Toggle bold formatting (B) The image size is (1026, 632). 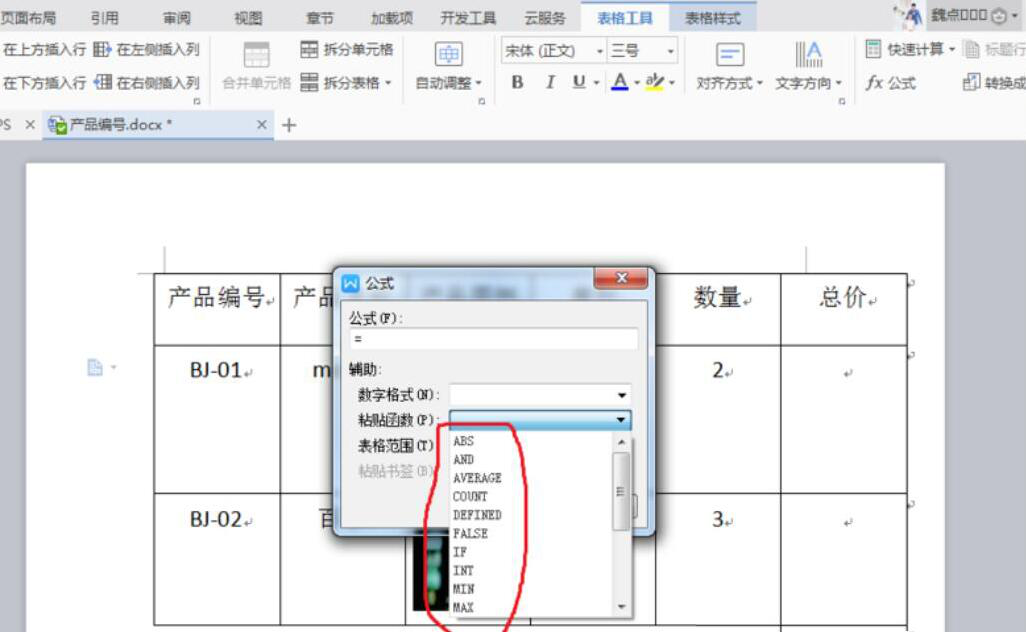[517, 82]
